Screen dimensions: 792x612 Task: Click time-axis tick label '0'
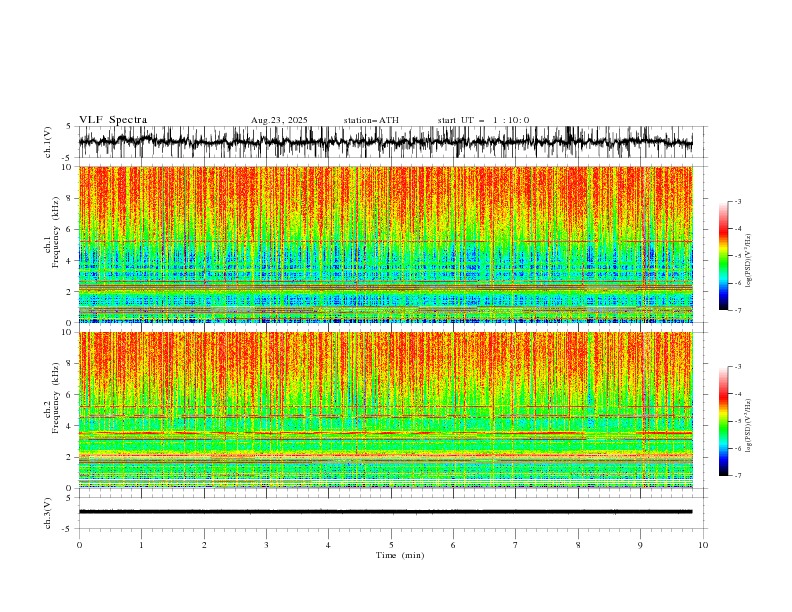79,545
